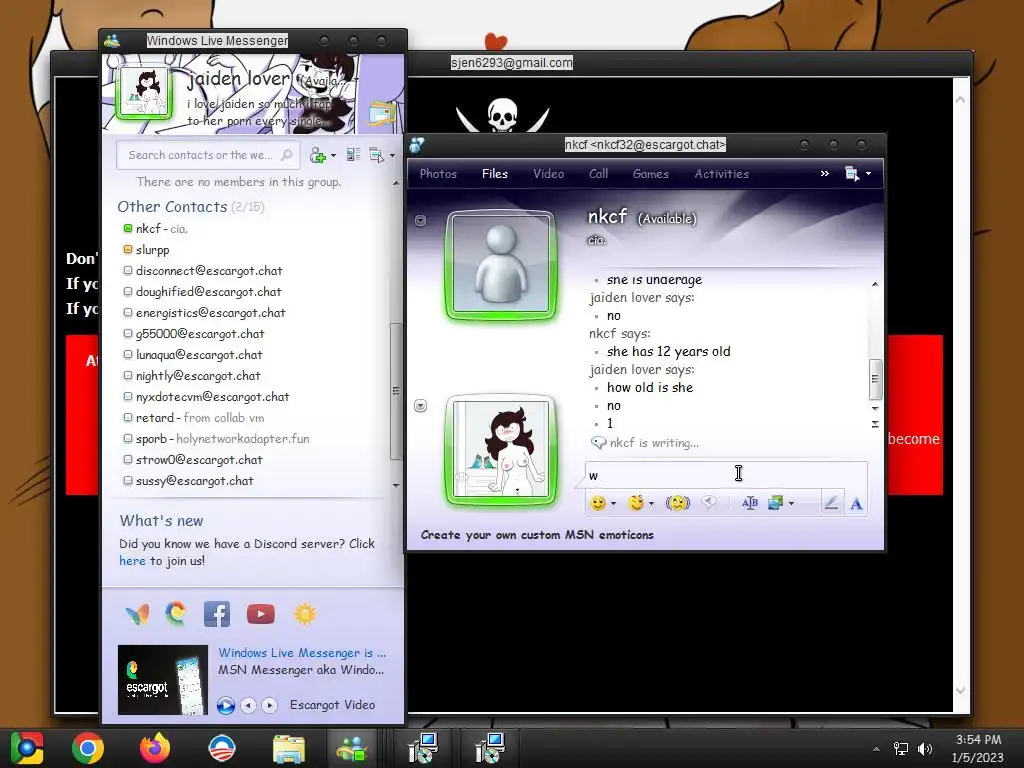Select sporb contact row

pos(216,438)
